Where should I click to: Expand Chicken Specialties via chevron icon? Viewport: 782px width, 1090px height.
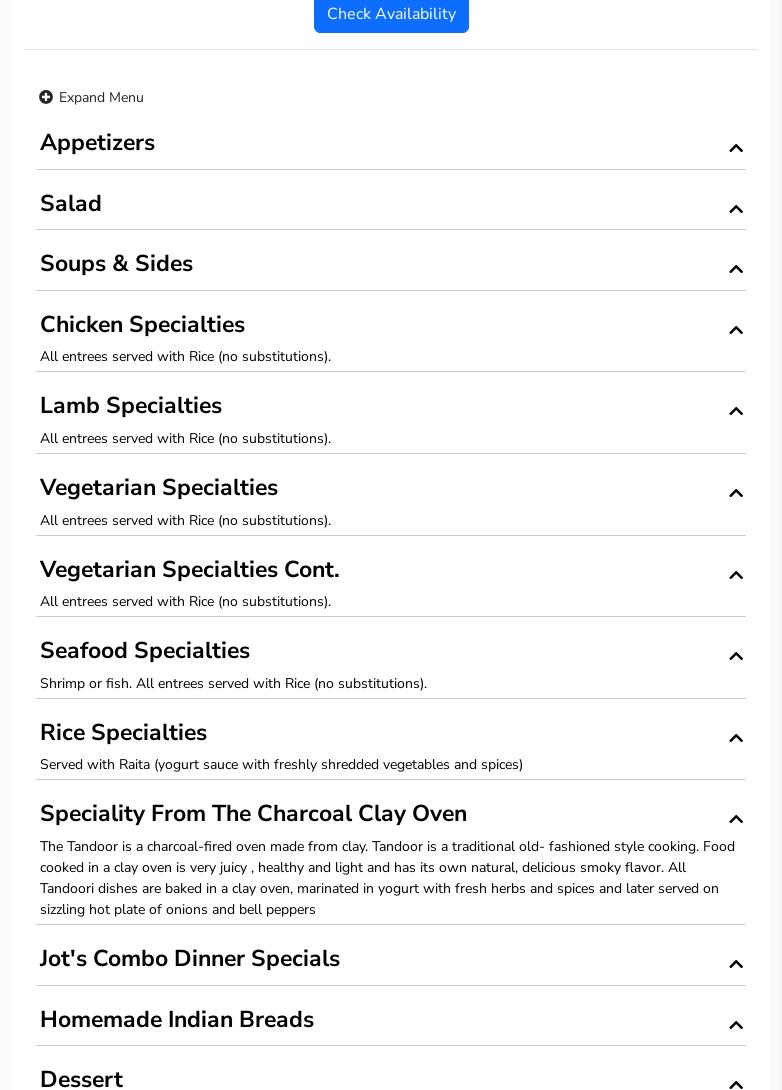click(736, 330)
